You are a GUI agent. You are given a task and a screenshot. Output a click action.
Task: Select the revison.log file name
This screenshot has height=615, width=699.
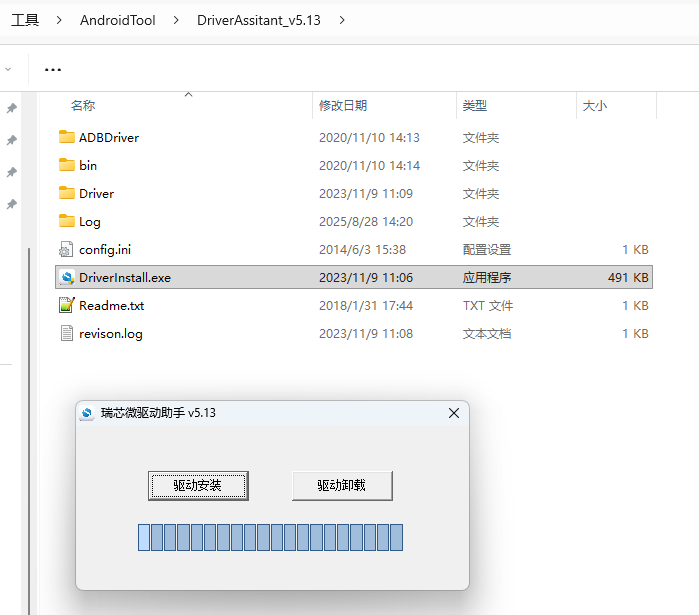(111, 334)
